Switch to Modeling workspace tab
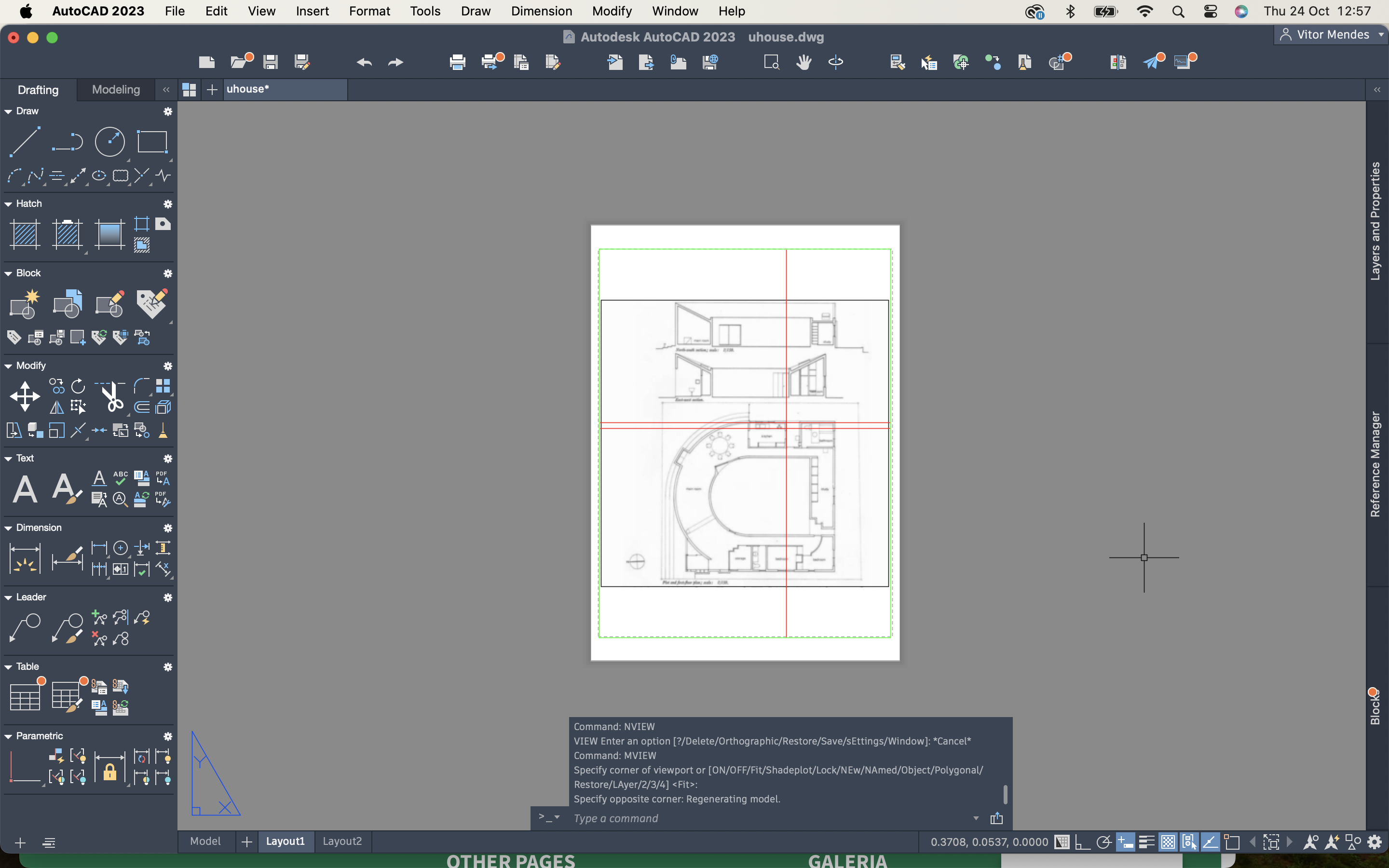 coord(116,90)
